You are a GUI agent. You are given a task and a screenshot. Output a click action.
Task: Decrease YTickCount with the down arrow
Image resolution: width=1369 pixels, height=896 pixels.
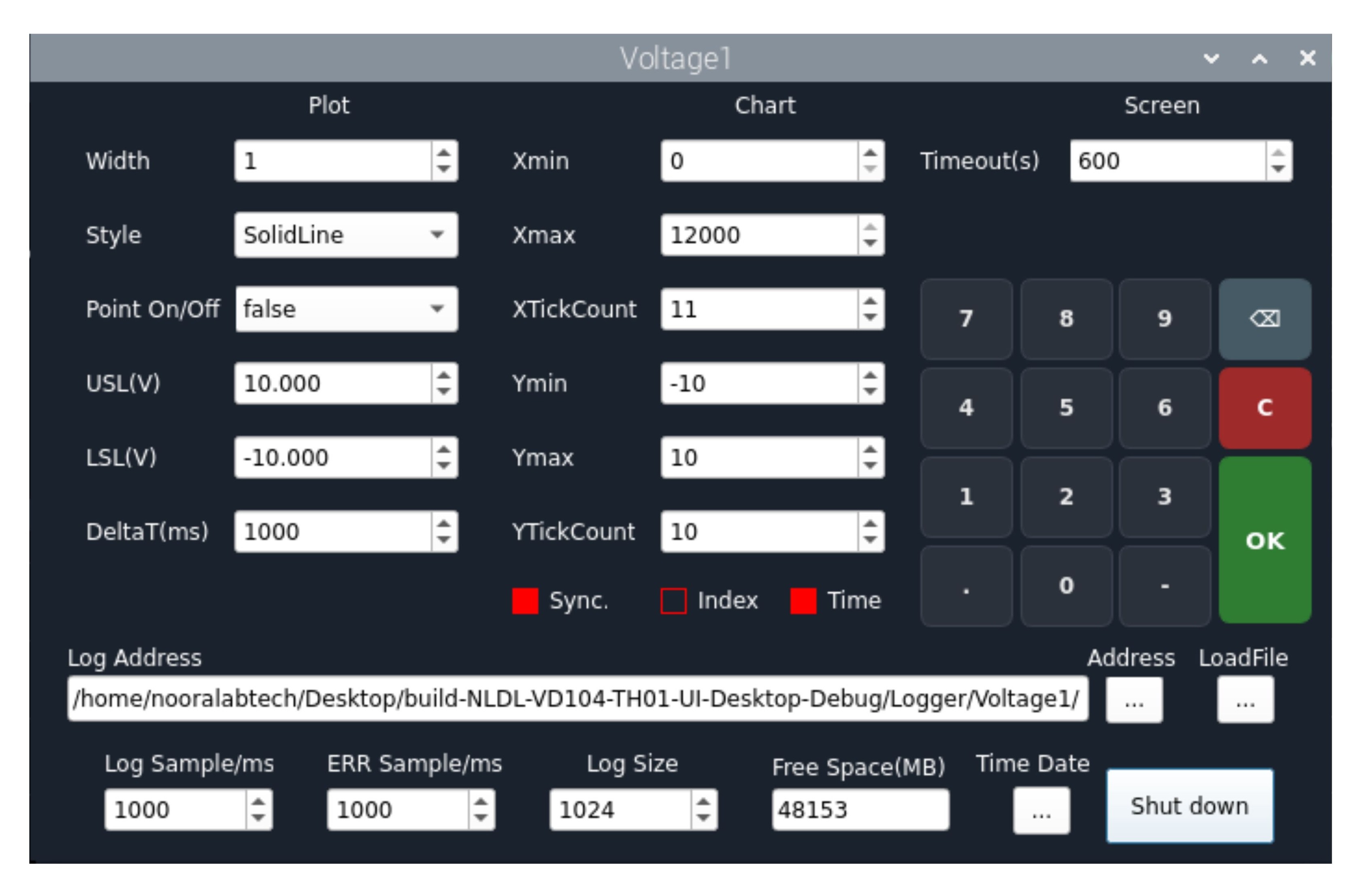[x=870, y=540]
